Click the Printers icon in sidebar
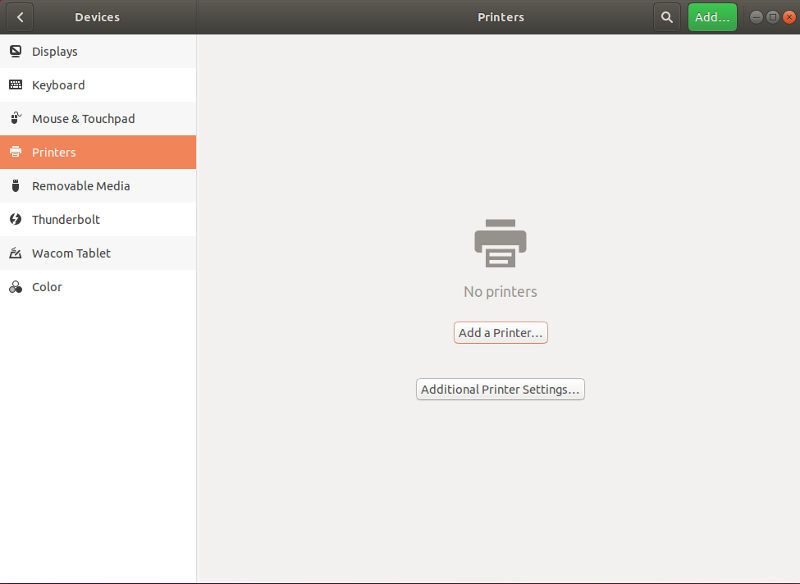 [x=16, y=152]
